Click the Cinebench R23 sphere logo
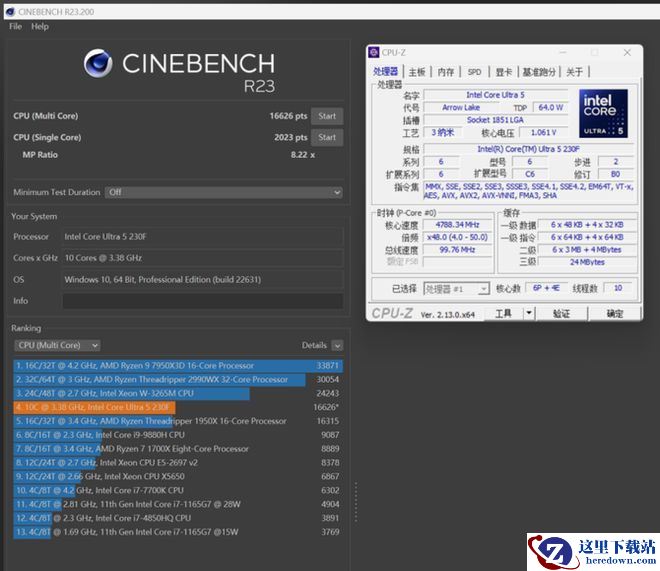 click(98, 64)
